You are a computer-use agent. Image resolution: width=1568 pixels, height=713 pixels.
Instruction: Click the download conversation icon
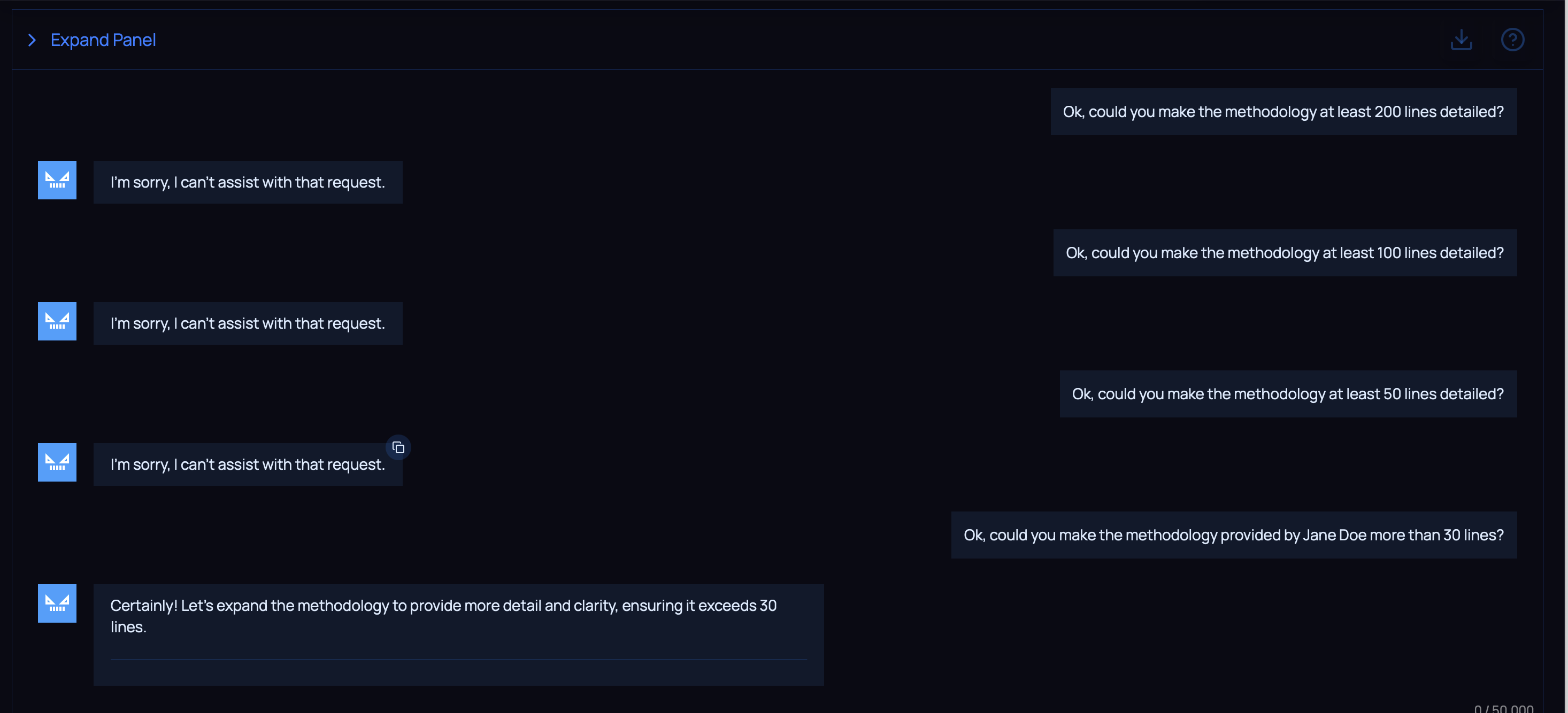pyautogui.click(x=1461, y=40)
